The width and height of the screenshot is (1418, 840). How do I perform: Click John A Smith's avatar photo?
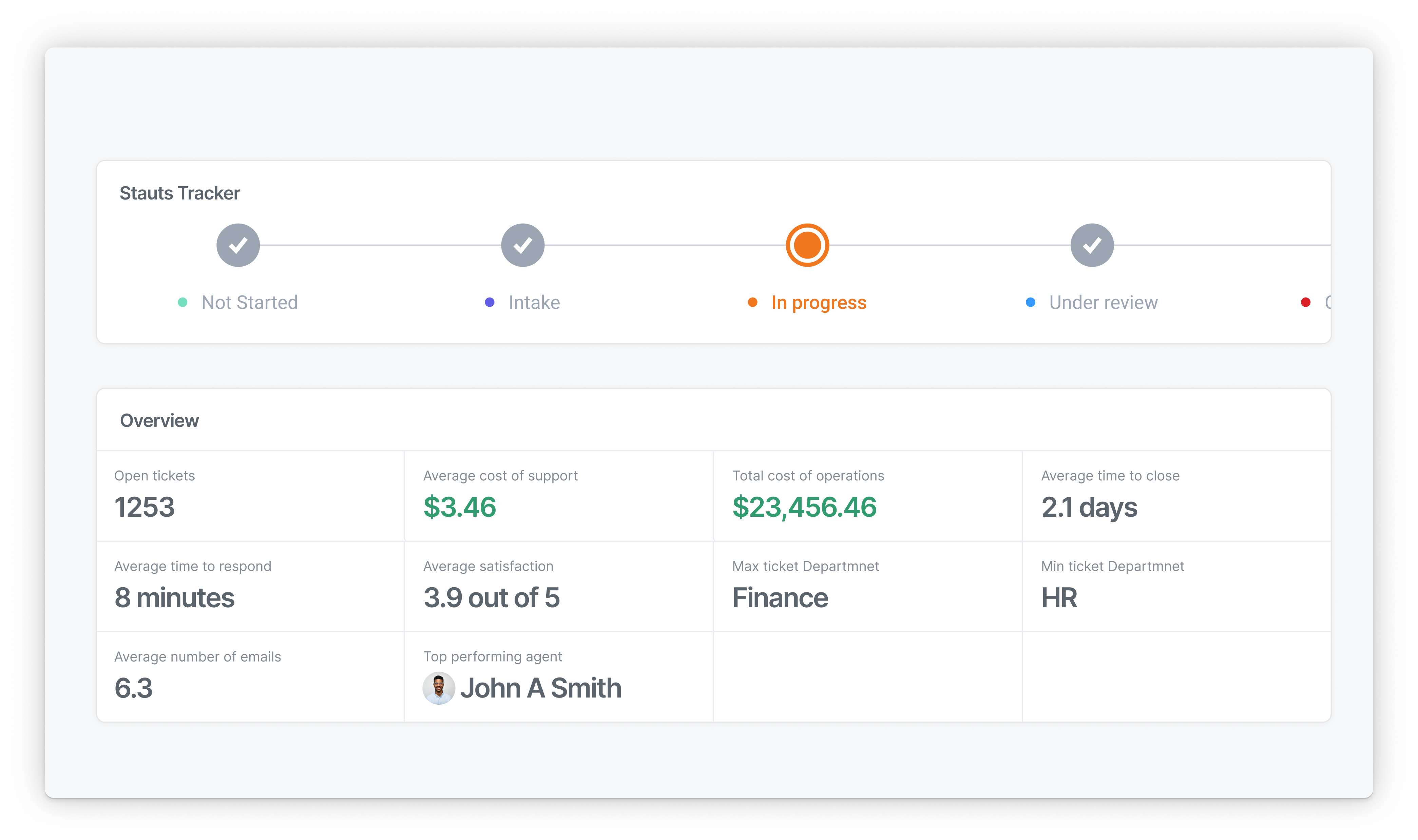coord(439,688)
